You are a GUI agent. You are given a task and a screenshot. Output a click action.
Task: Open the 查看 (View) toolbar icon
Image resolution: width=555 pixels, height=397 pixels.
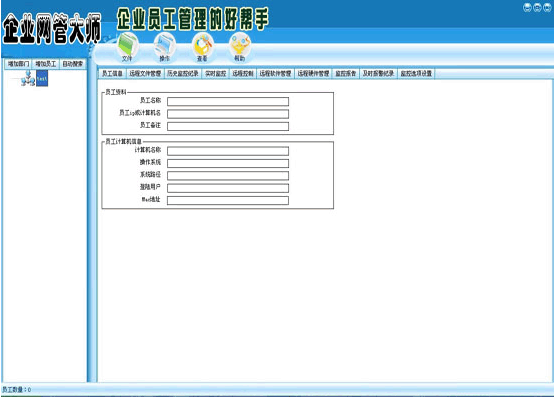[x=202, y=48]
